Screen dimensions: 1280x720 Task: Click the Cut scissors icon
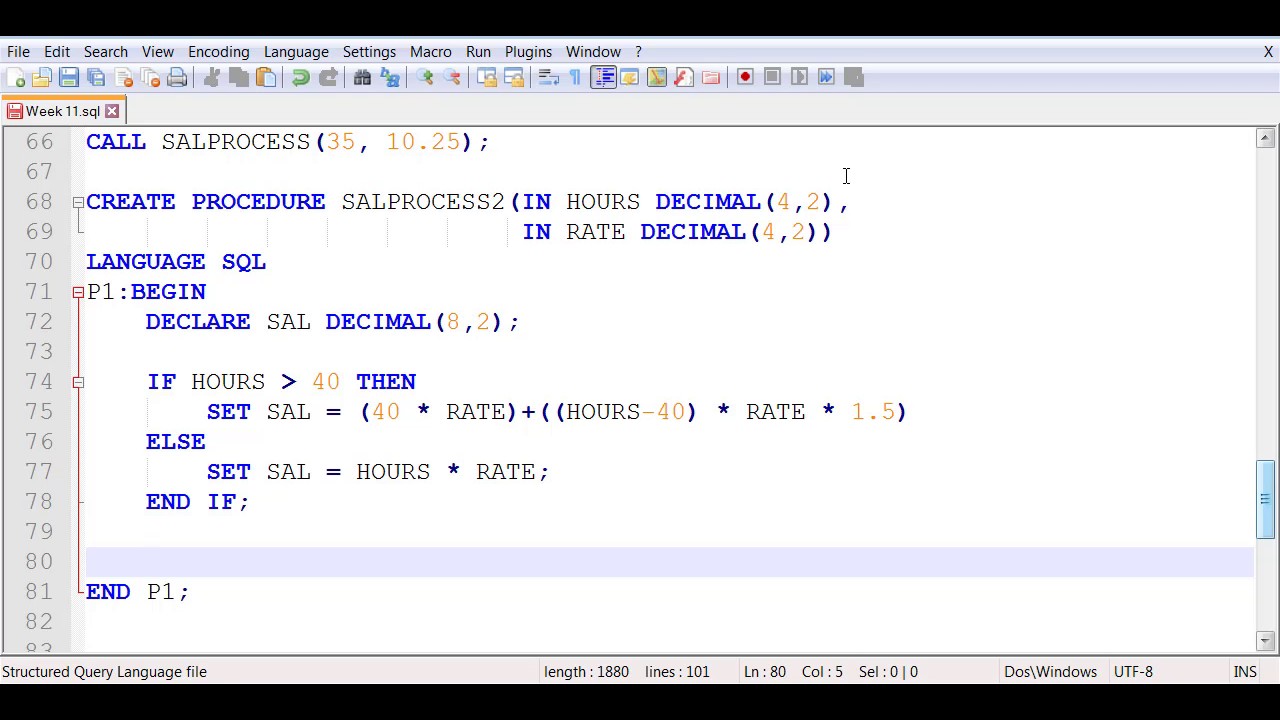[x=212, y=77]
